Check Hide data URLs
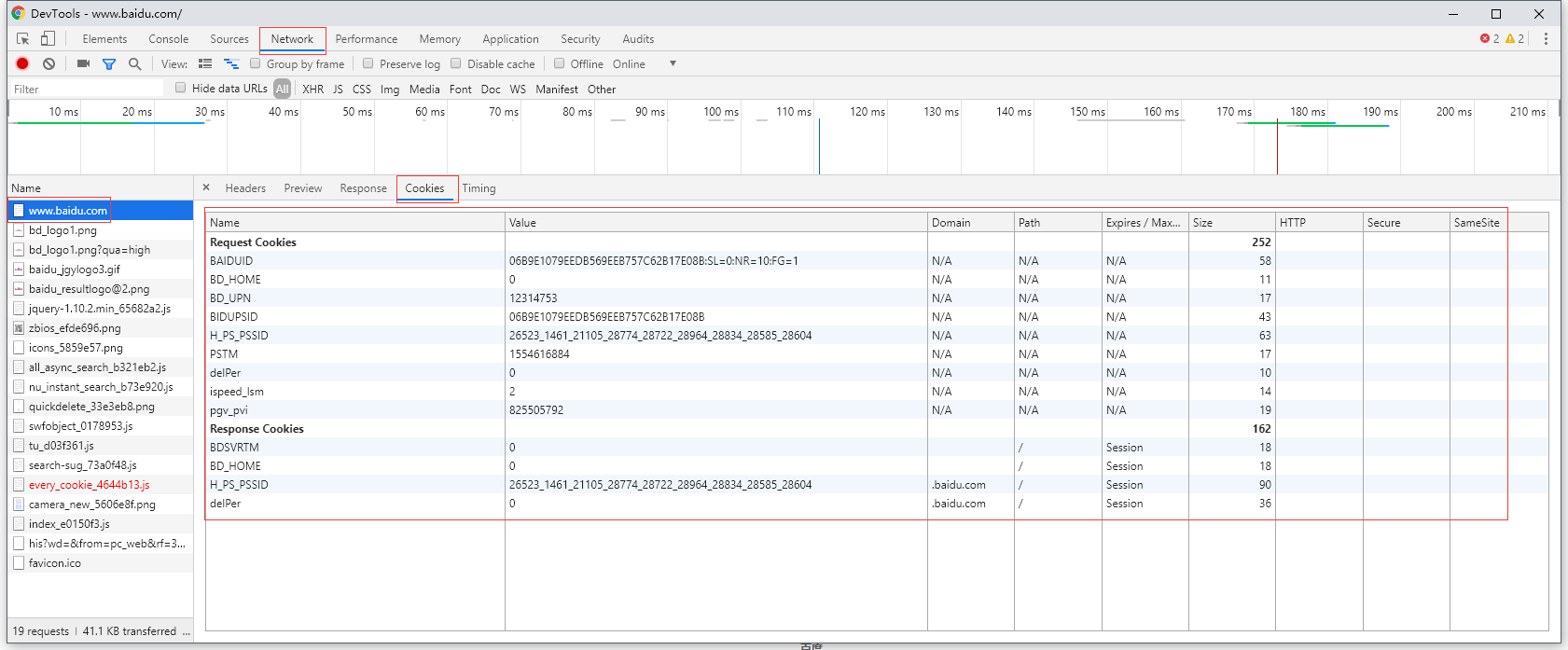 click(x=181, y=88)
